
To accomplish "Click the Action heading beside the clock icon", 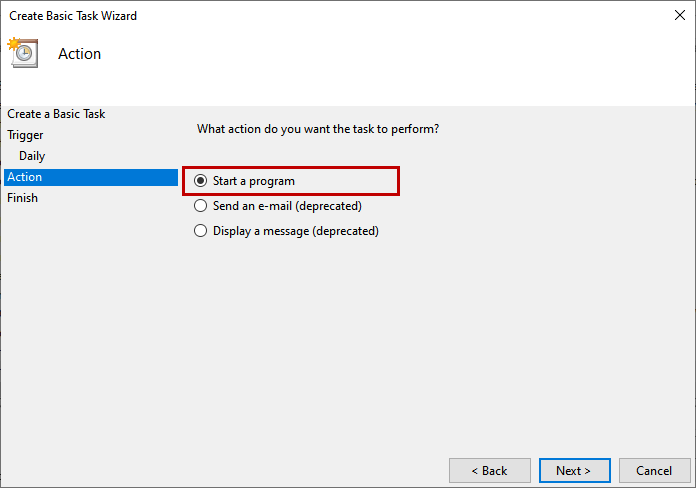I will point(80,54).
